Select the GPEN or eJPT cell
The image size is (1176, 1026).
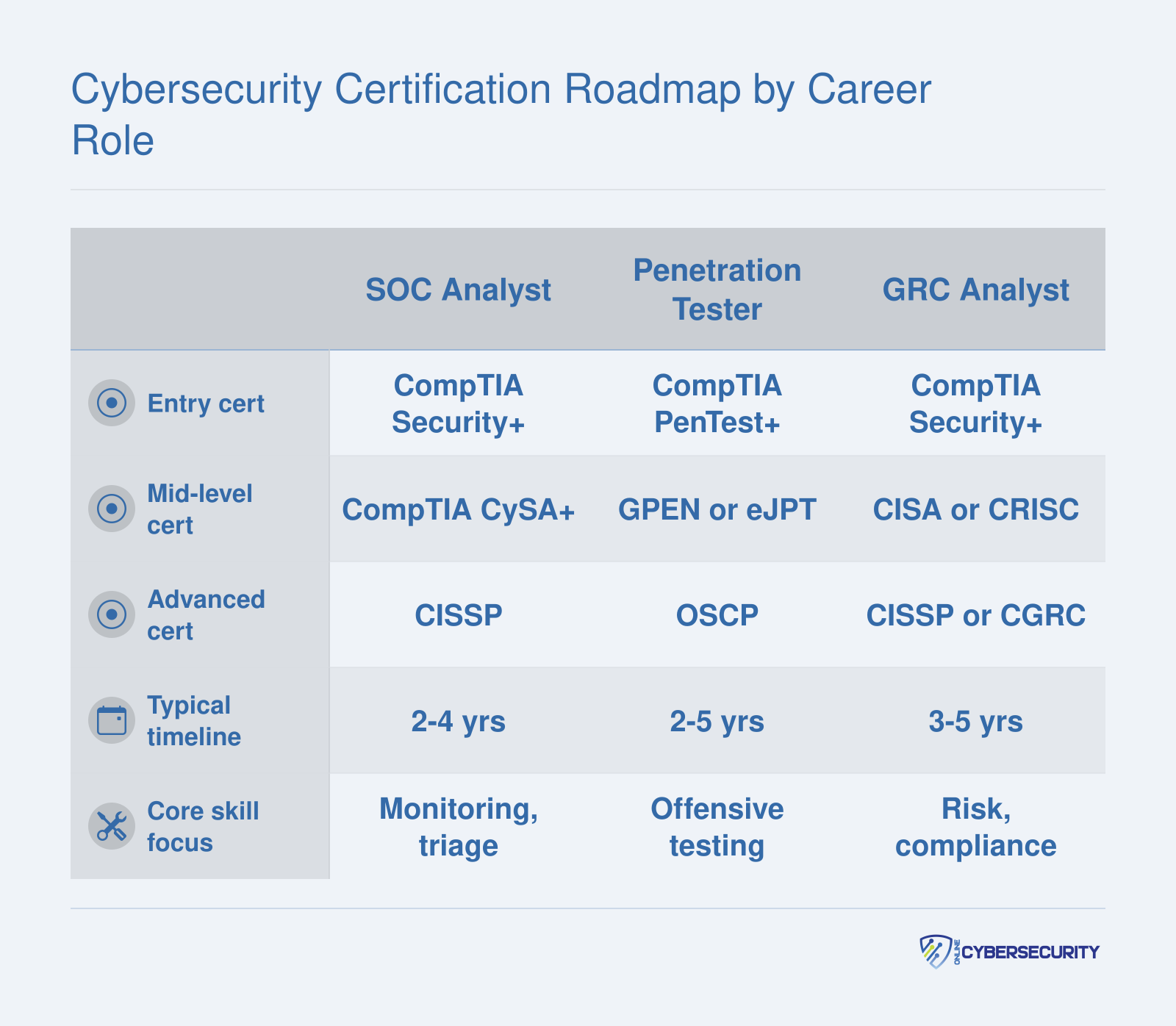717,509
